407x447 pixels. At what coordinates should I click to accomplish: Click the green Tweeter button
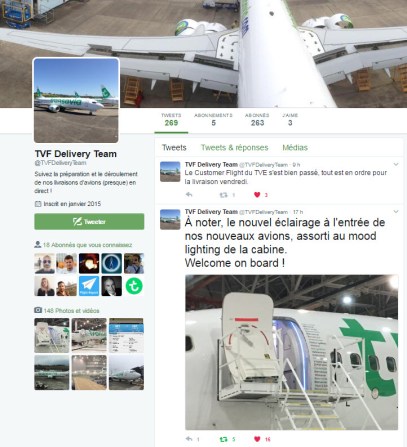coord(89,221)
